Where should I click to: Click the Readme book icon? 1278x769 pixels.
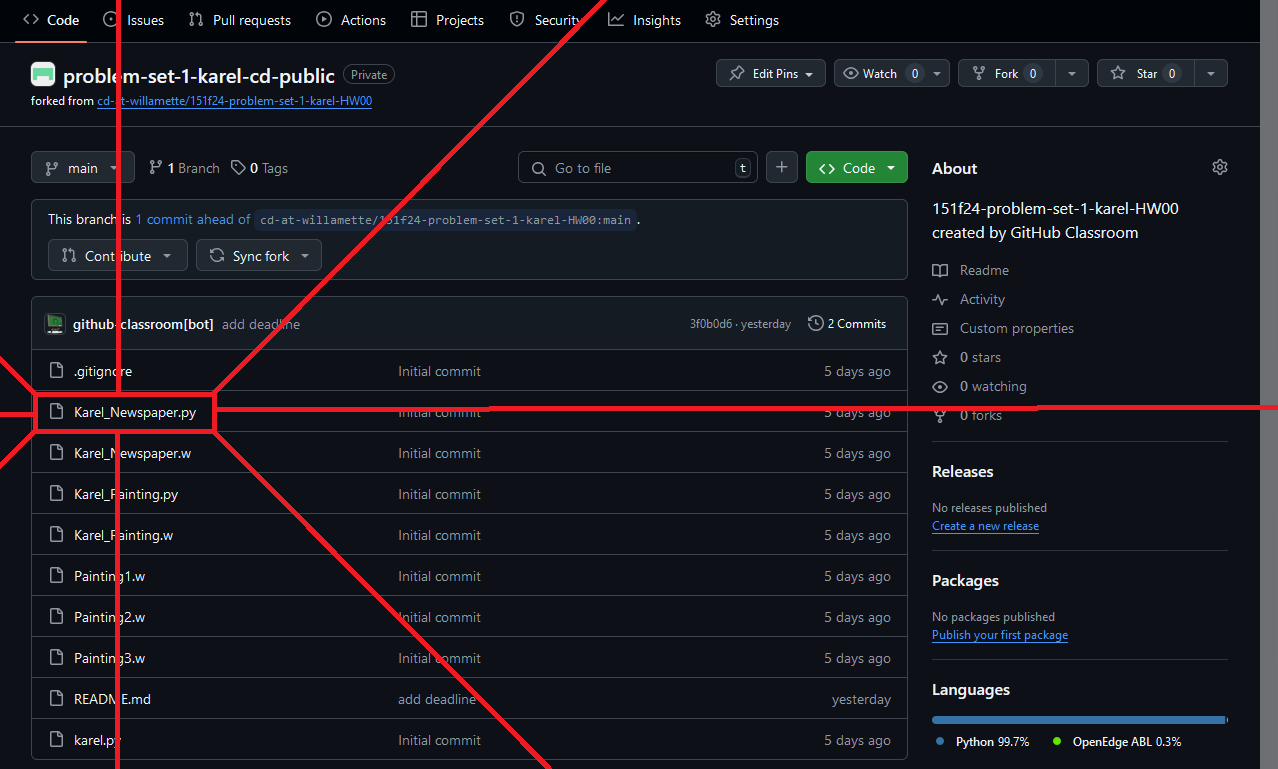(x=940, y=270)
